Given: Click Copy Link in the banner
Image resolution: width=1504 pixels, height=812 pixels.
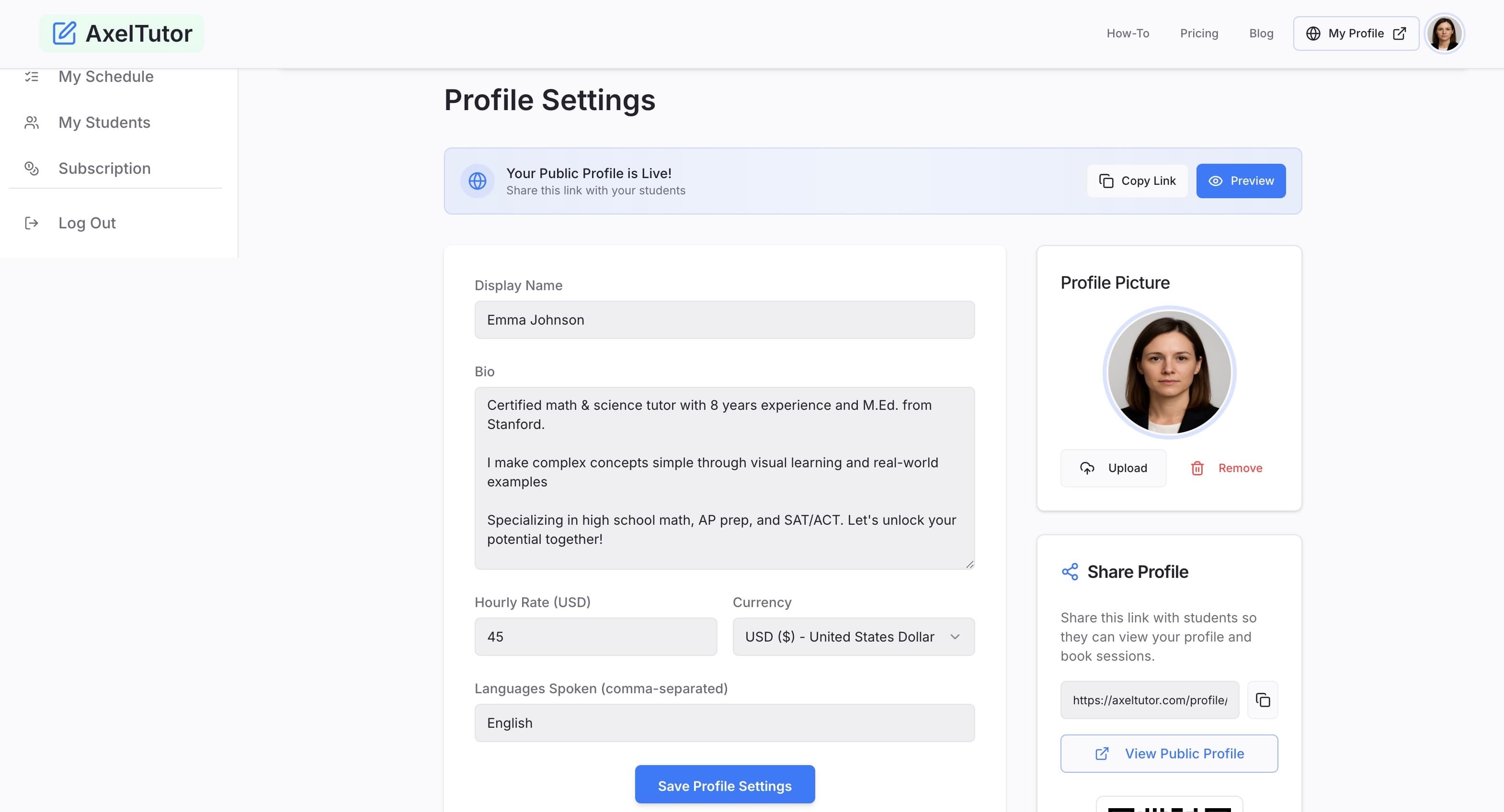Looking at the screenshot, I should (1137, 181).
